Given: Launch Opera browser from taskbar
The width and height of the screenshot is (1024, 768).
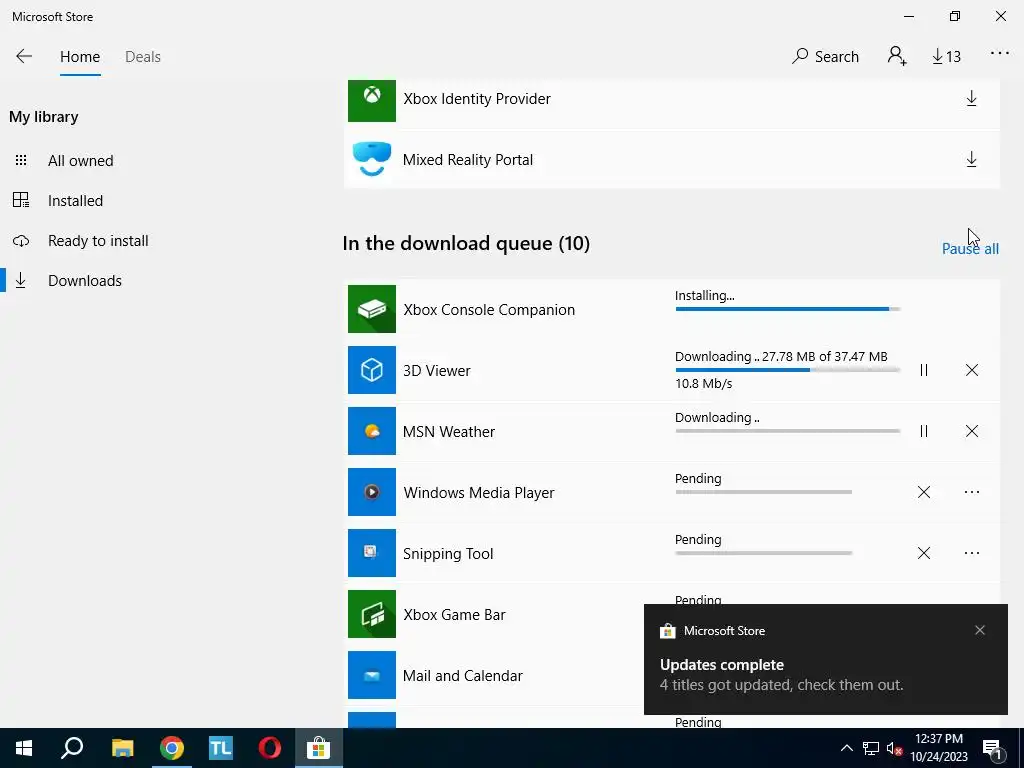Looking at the screenshot, I should tap(270, 748).
